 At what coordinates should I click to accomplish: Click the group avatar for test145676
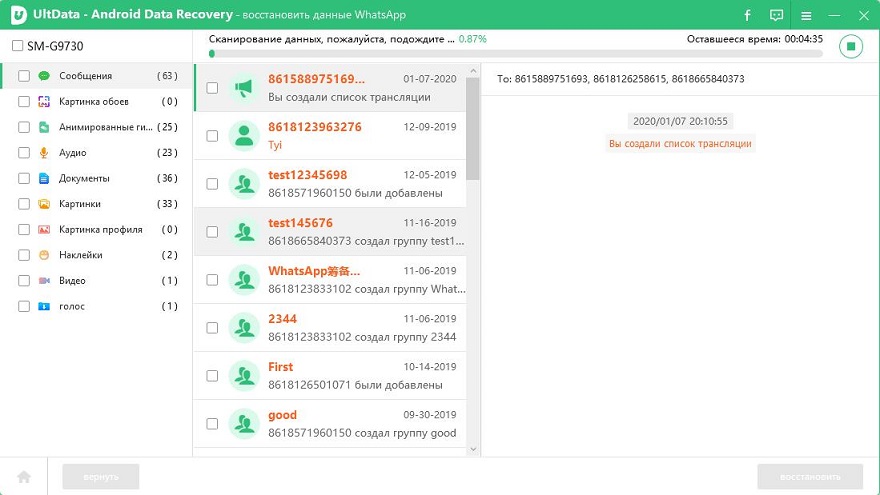(244, 232)
